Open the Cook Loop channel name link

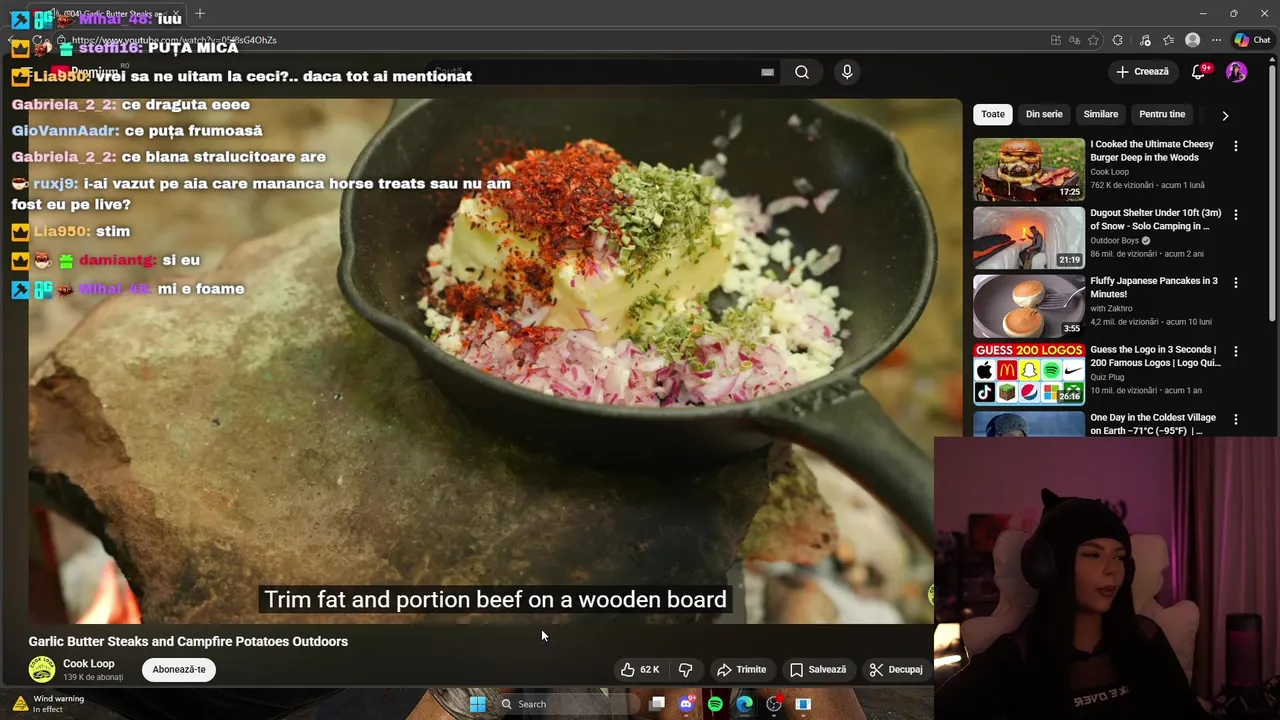(x=89, y=664)
